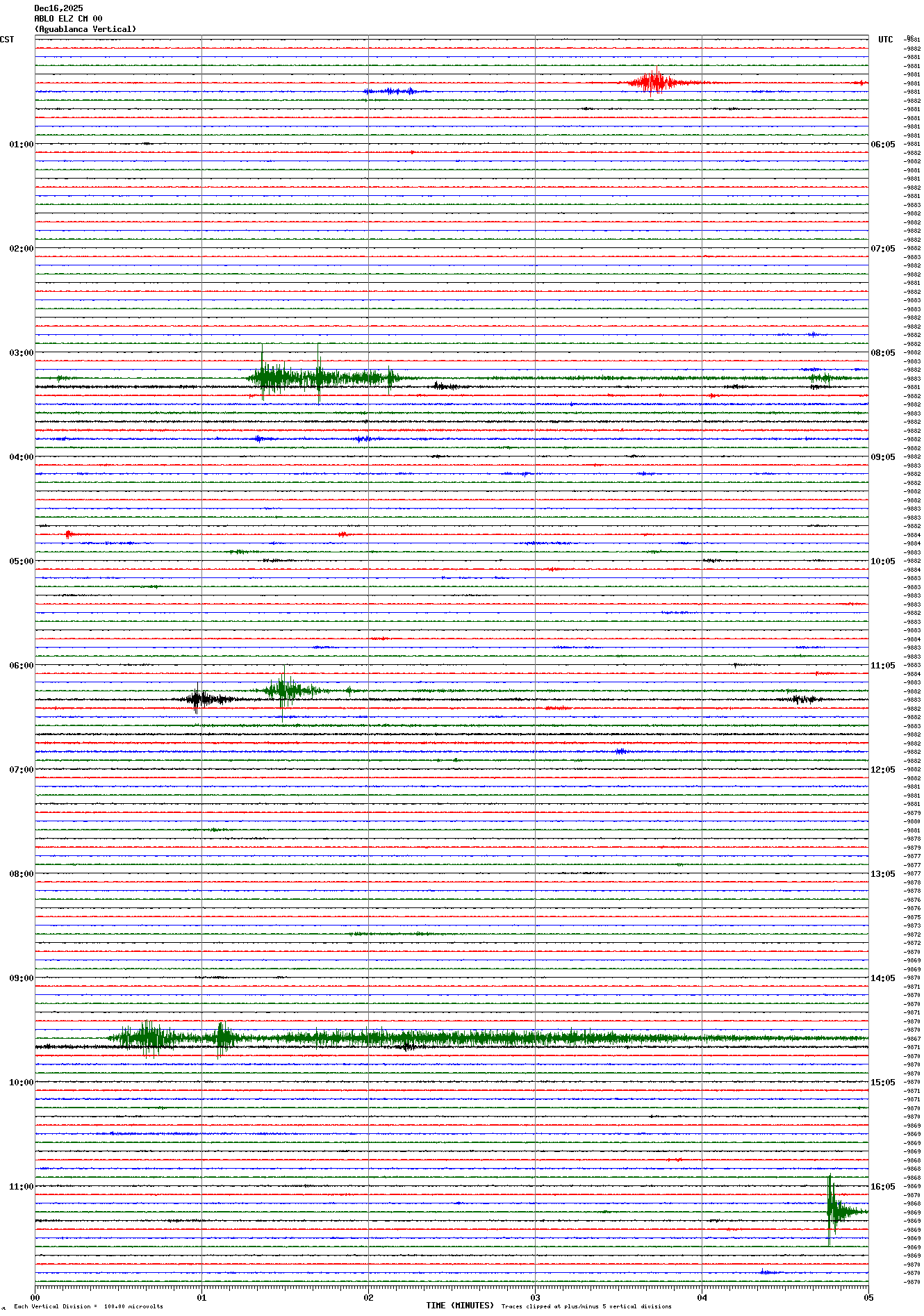Click the Aguablanca Vertical channel title

85,29
